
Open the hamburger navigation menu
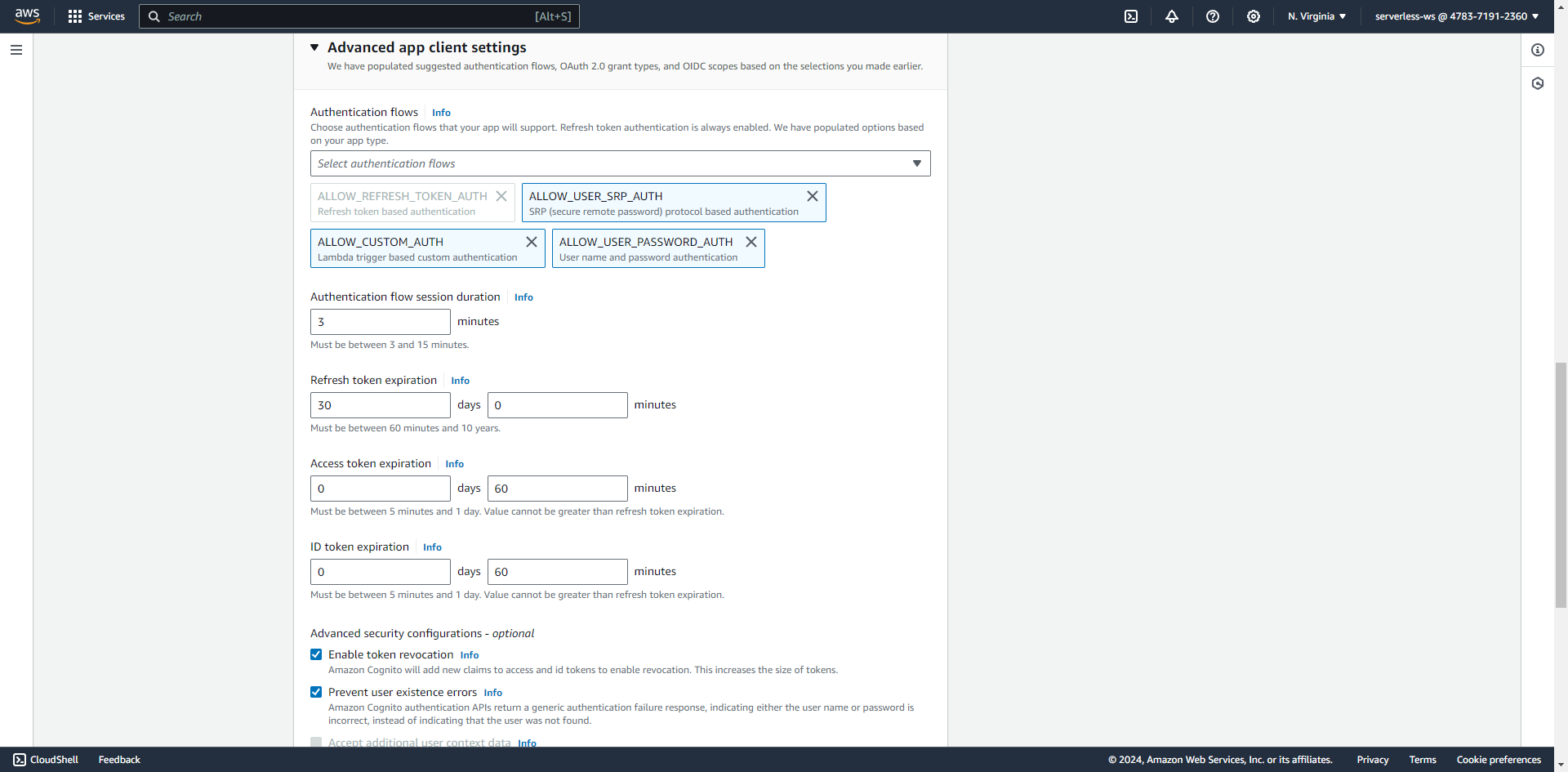point(16,50)
